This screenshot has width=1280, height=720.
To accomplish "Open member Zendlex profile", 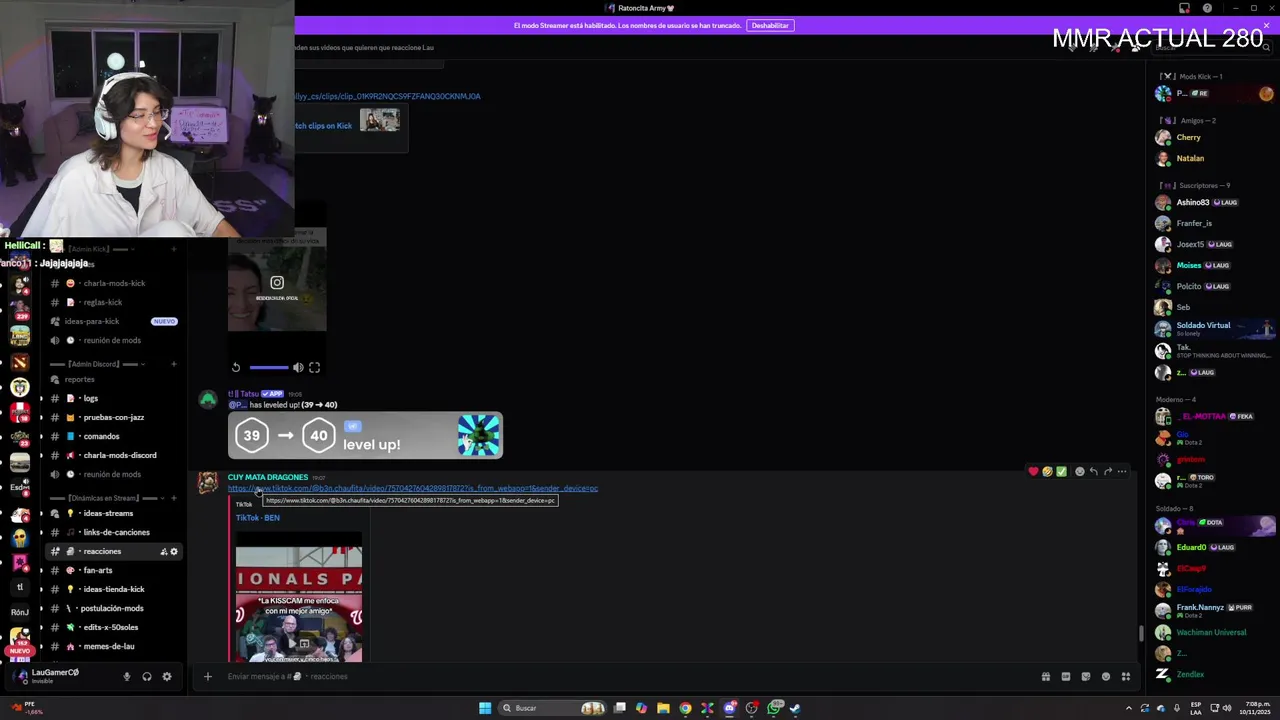I will [x=1190, y=675].
